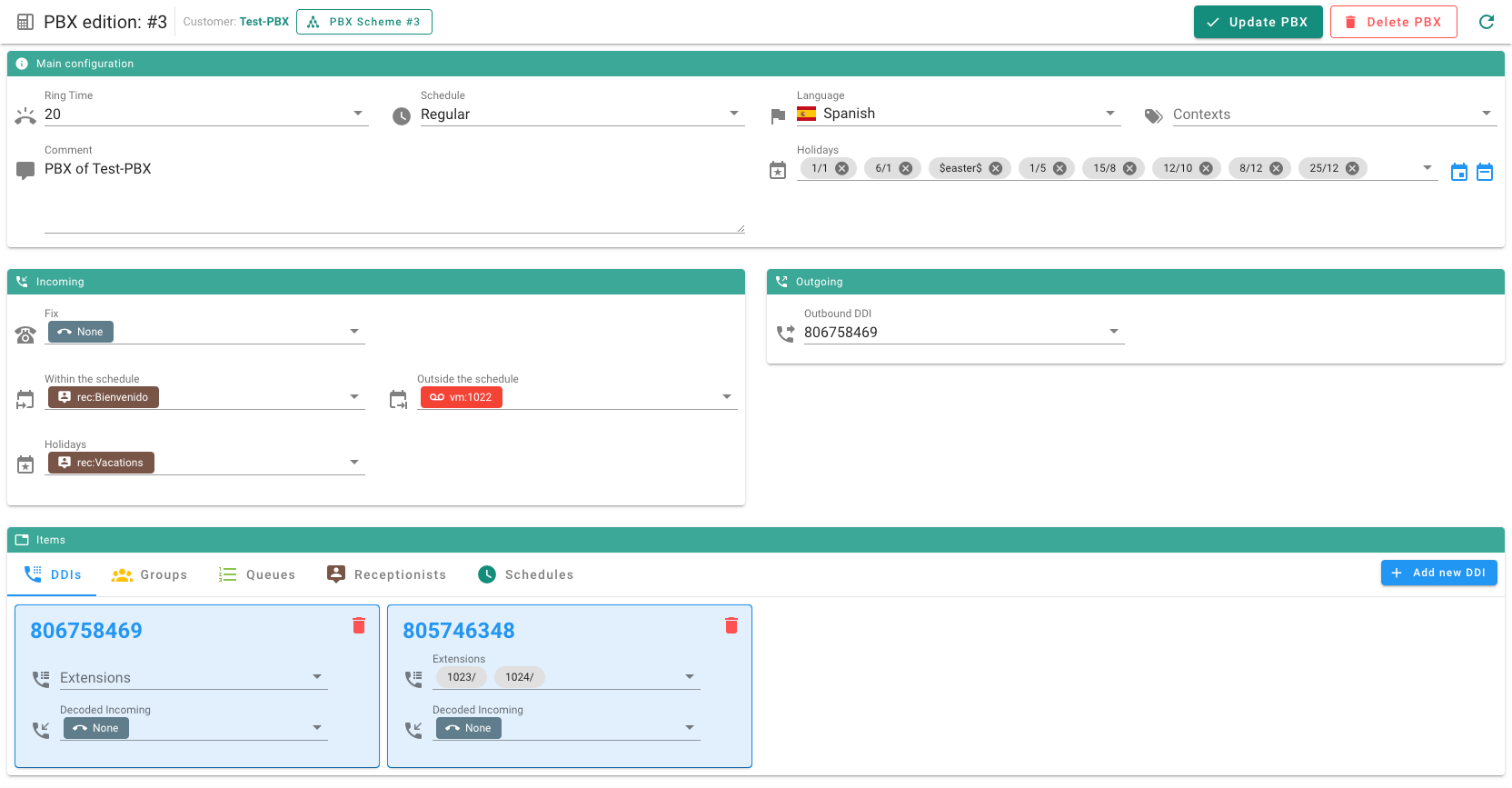Remove the 1/1 holiday chip
This screenshot has height=788, width=1512.
coord(842,168)
